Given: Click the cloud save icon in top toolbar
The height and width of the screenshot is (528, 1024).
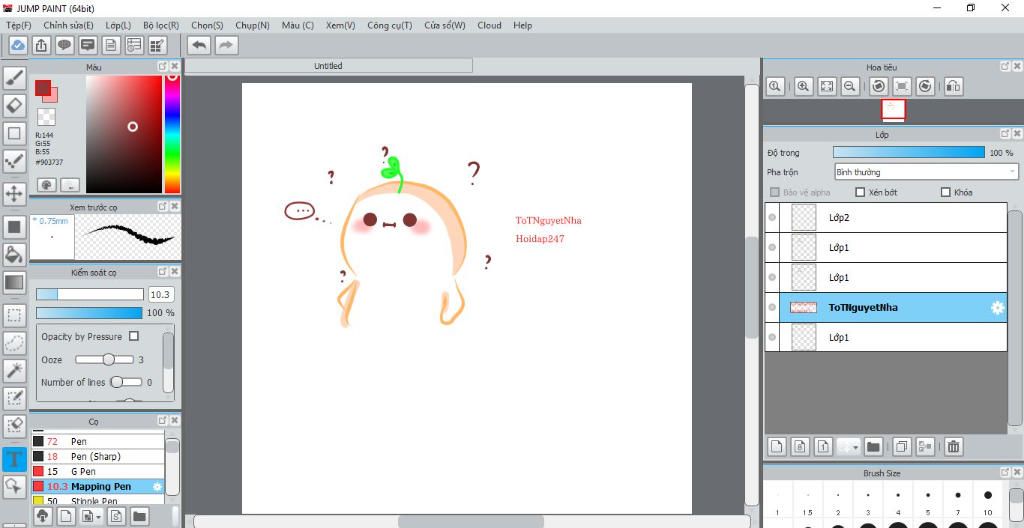Looking at the screenshot, I should [x=18, y=45].
